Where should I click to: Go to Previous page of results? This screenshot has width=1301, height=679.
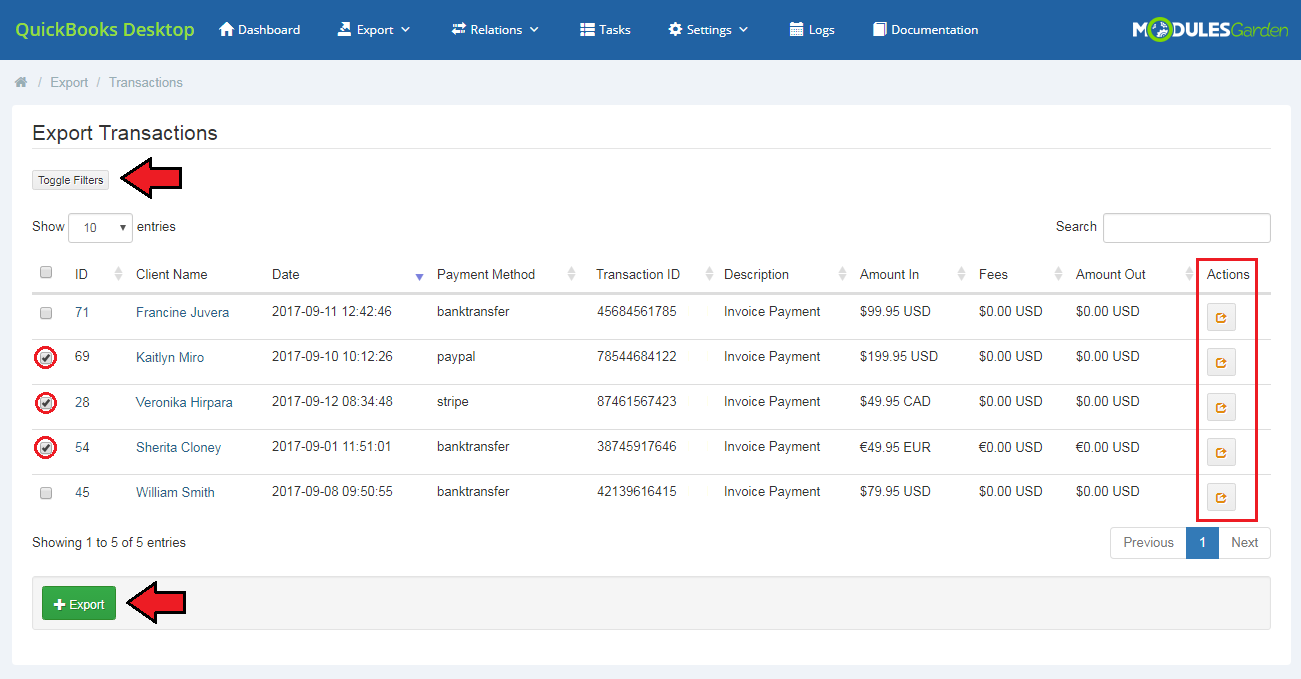tap(1148, 542)
